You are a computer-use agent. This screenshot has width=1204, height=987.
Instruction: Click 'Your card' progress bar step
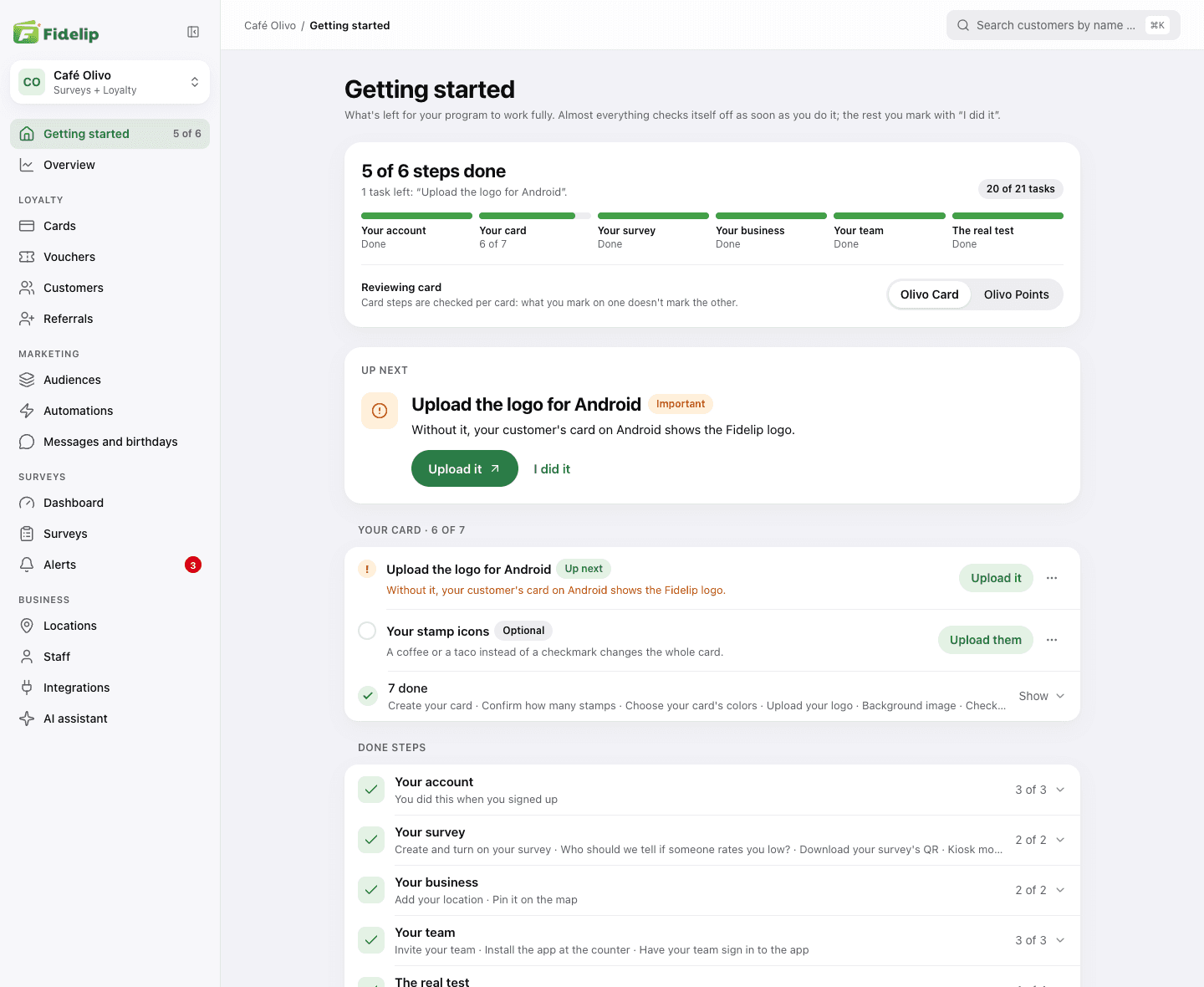[x=535, y=232]
